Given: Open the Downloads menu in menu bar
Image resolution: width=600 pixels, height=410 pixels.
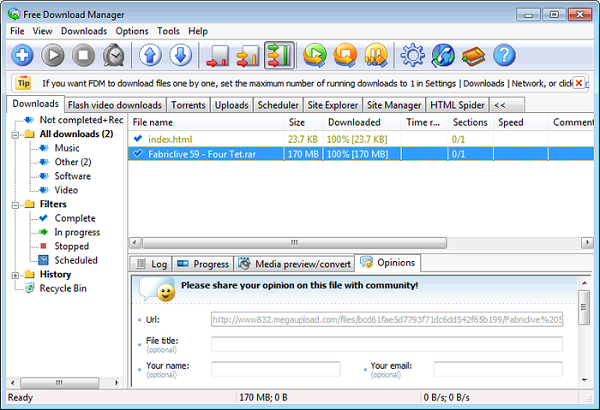Looking at the screenshot, I should tap(84, 31).
